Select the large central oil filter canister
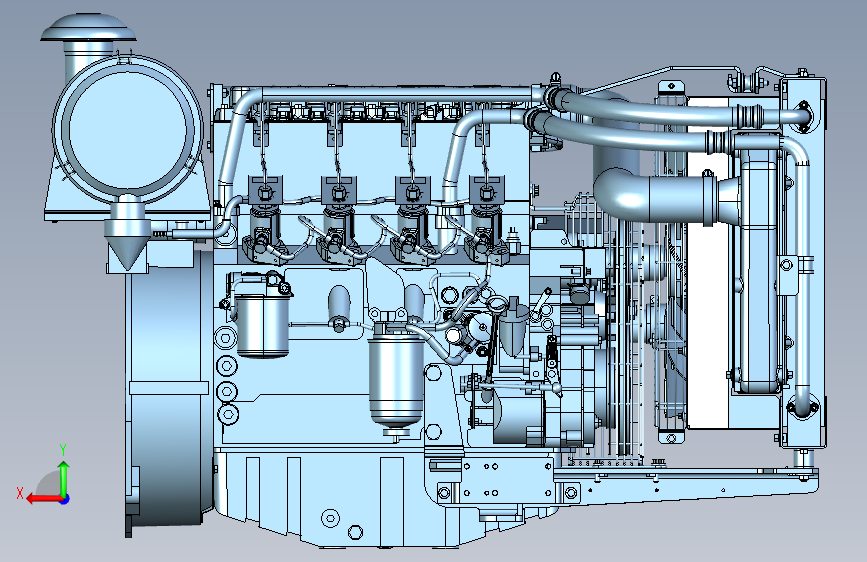 [395, 381]
